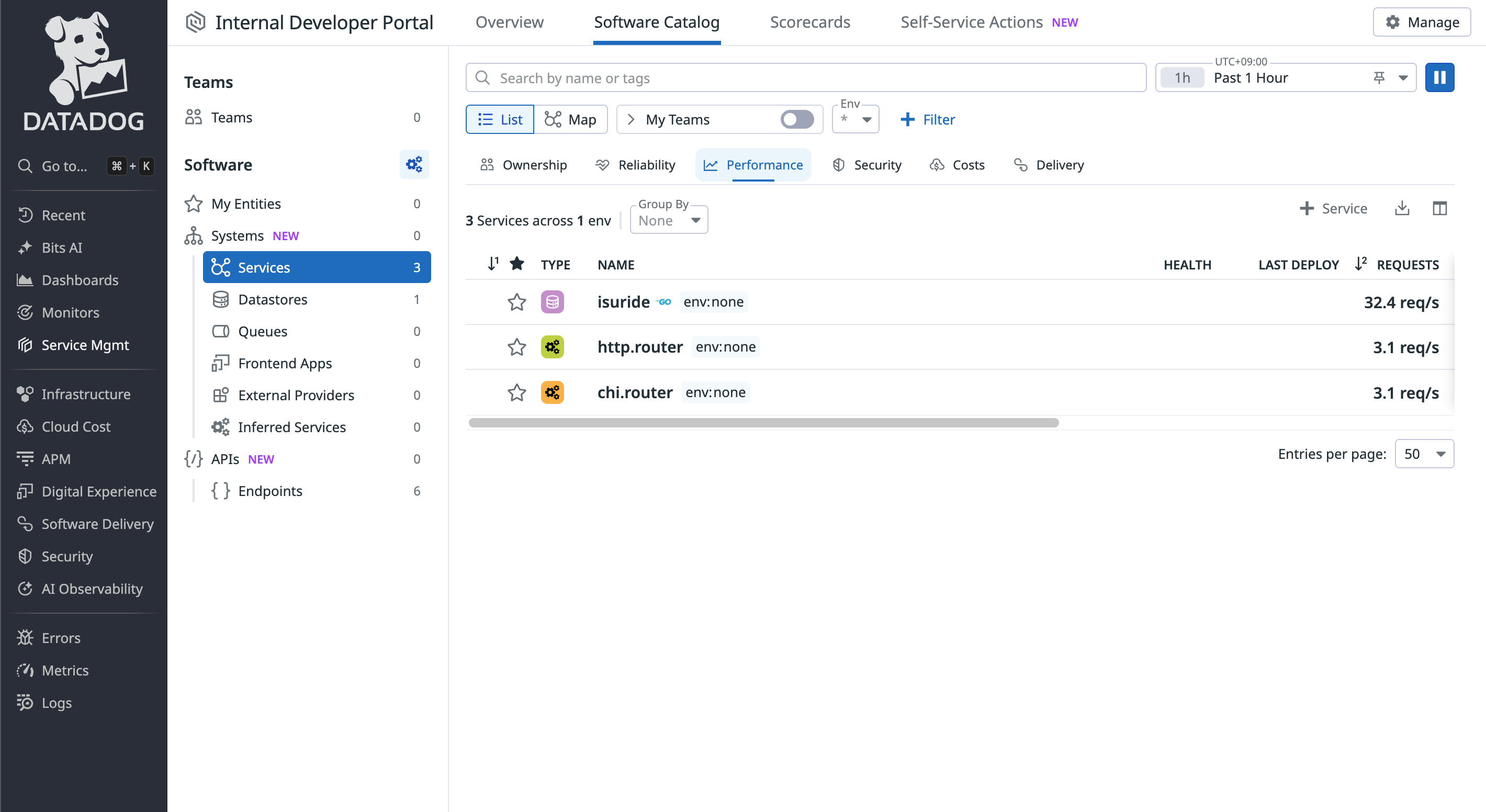The width and height of the screenshot is (1486, 812).
Task: Click the Manage button
Action: click(1422, 22)
